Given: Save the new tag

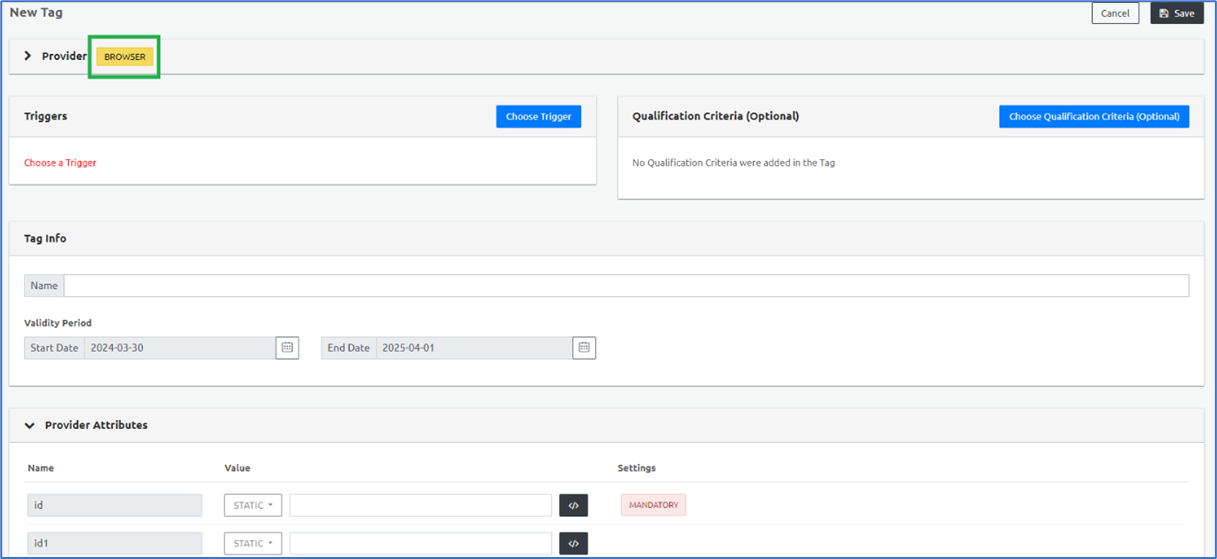Looking at the screenshot, I should click(1176, 13).
